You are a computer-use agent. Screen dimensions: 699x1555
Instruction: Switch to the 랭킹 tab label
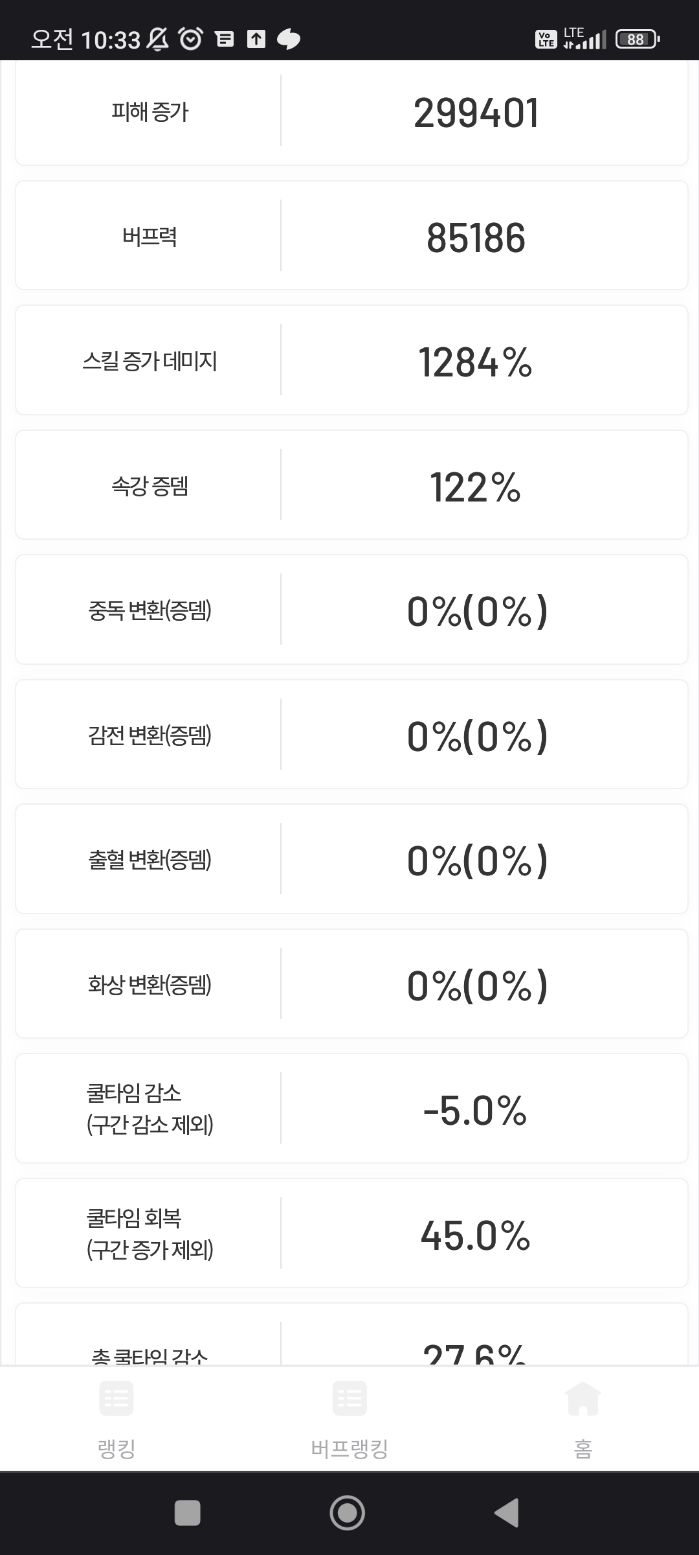click(x=117, y=1449)
